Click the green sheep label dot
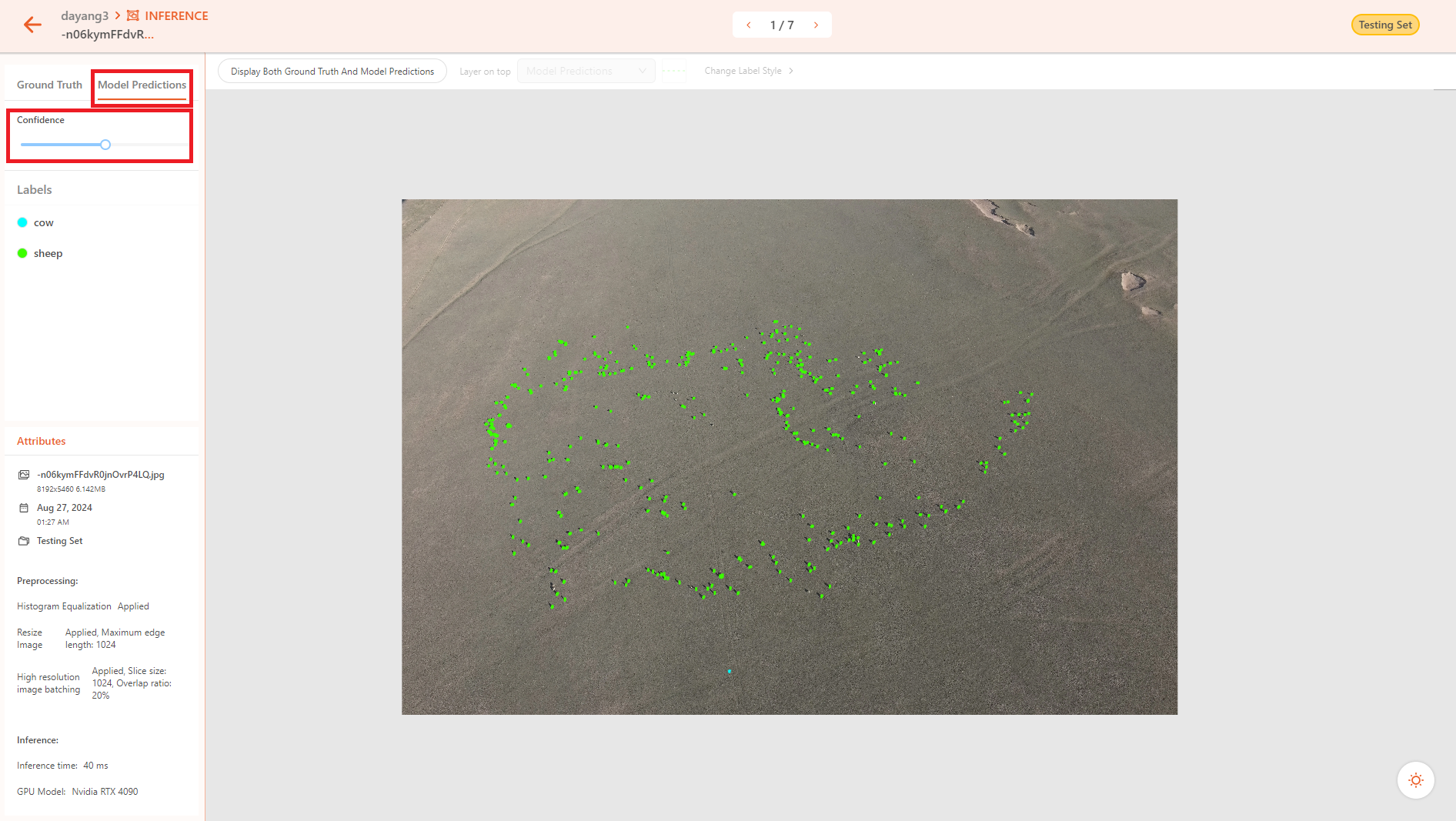This screenshot has height=821, width=1456. click(x=22, y=253)
